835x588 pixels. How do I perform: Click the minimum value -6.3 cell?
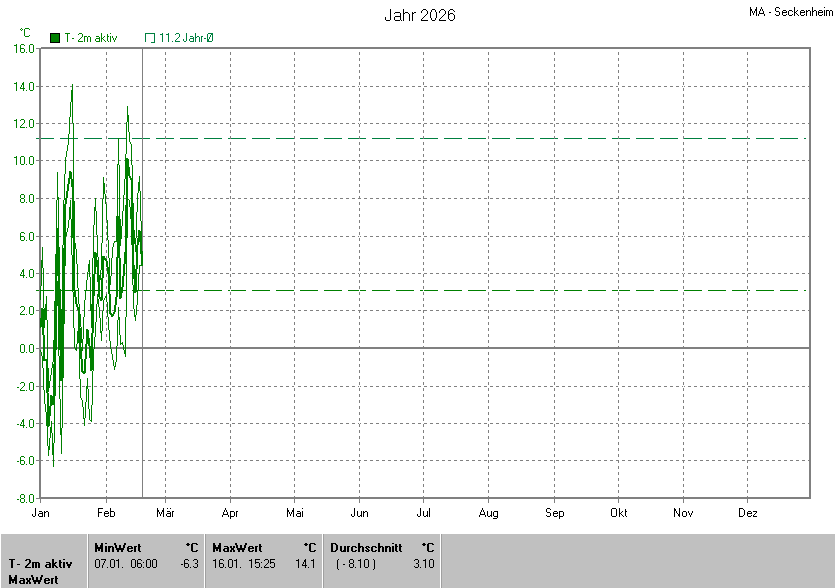[188, 564]
